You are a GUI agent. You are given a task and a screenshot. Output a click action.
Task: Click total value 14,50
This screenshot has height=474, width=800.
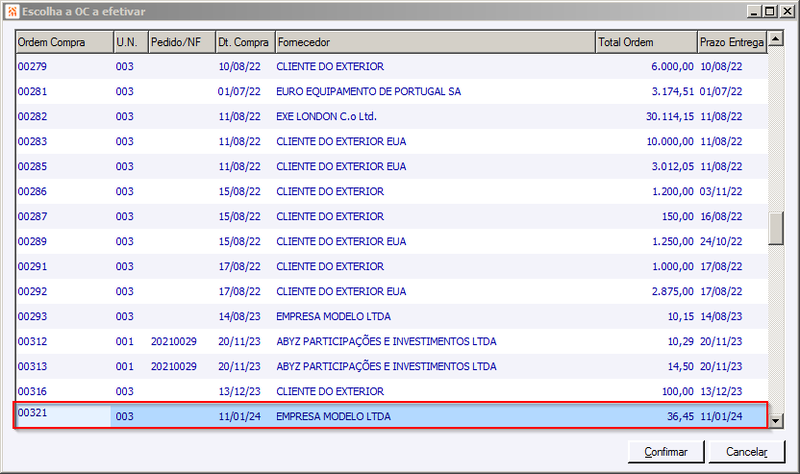(x=681, y=366)
